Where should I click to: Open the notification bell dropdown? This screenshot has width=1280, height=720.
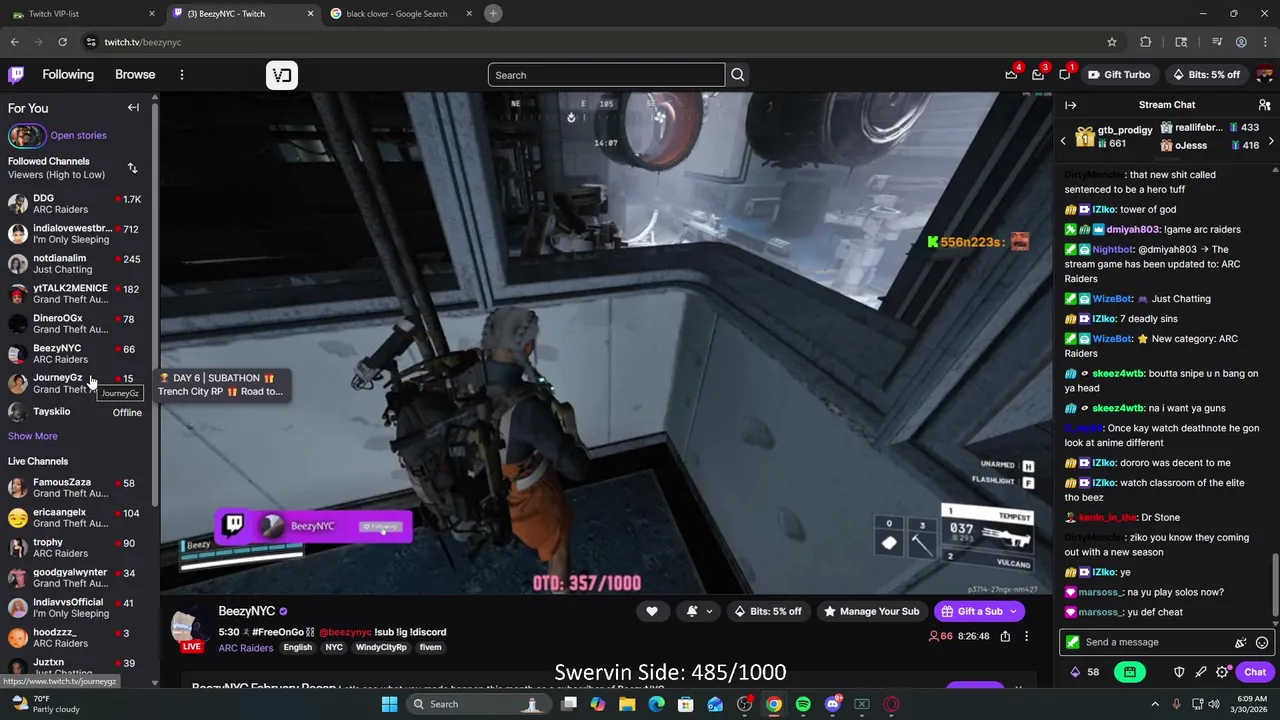point(699,611)
